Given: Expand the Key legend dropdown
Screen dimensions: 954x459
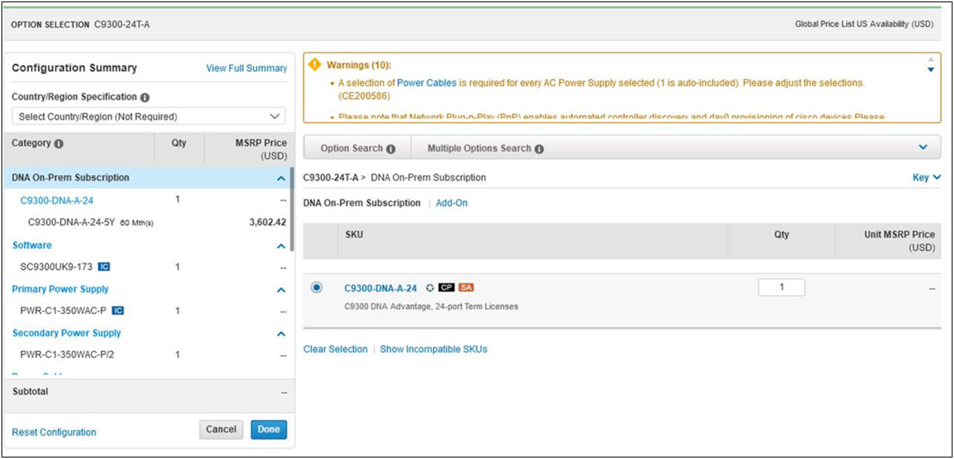Looking at the screenshot, I should pos(928,177).
